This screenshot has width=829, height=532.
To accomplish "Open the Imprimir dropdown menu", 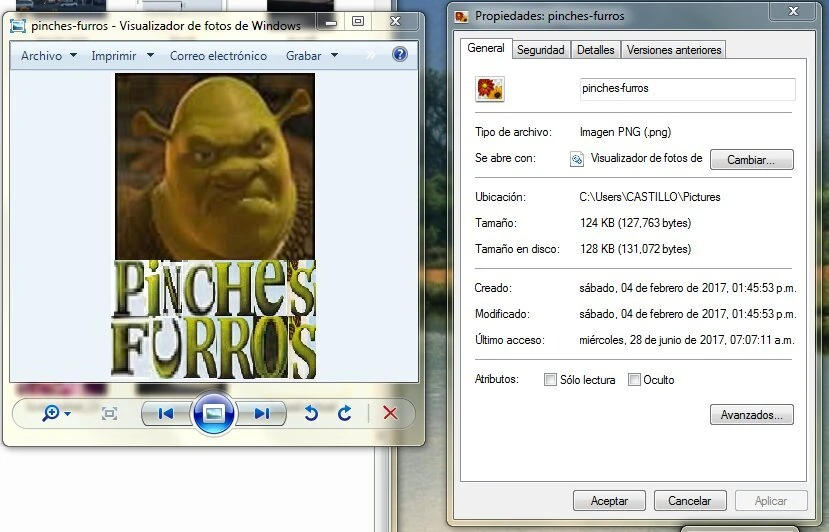I will point(122,56).
